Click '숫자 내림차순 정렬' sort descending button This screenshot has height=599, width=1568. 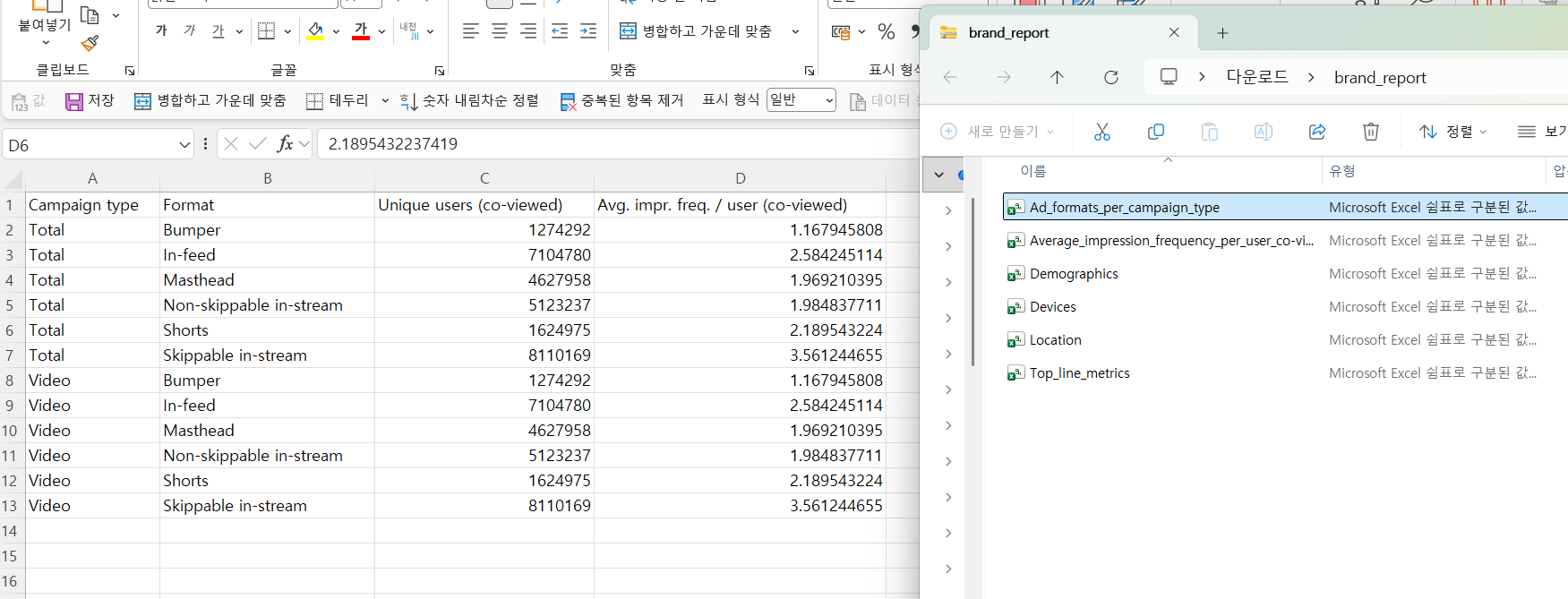click(x=469, y=100)
